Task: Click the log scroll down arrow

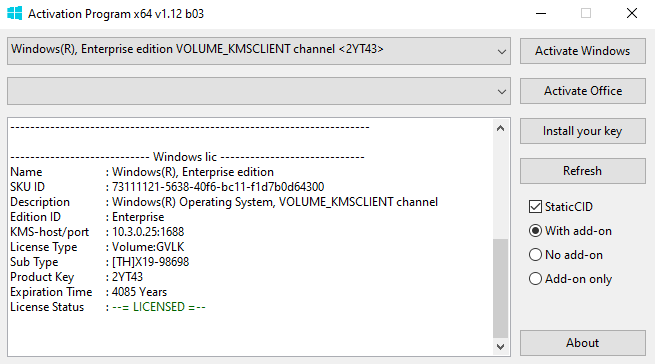Action: coord(500,346)
